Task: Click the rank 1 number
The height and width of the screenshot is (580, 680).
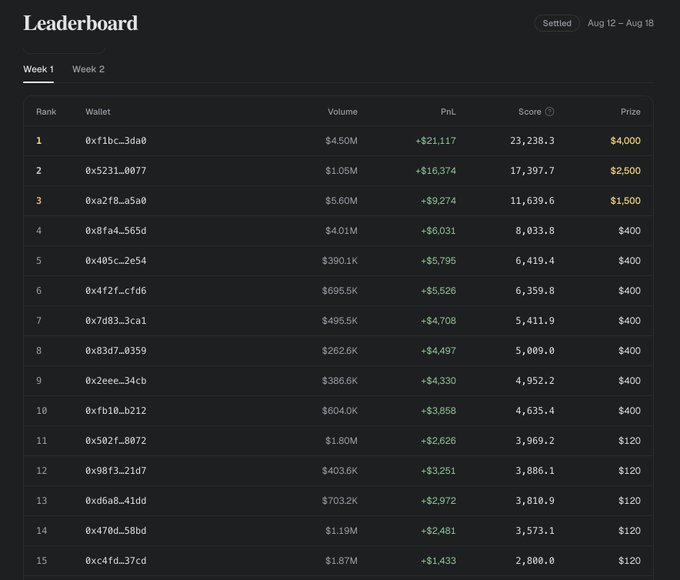Action: pos(39,141)
